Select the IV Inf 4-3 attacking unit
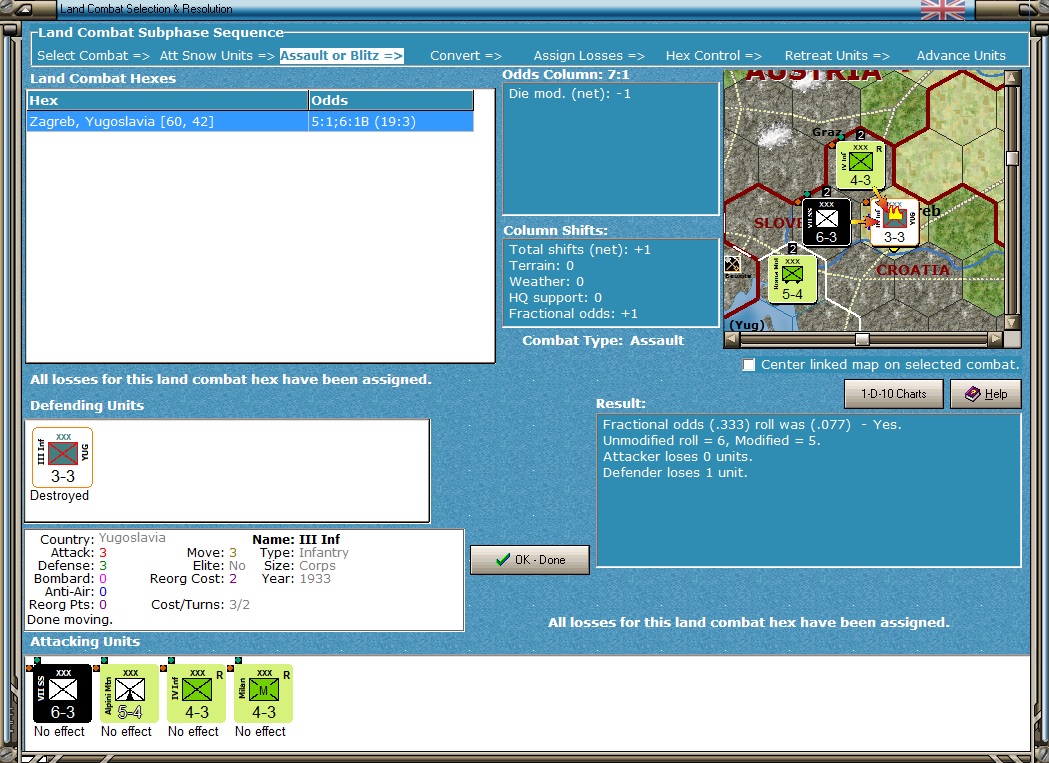Viewport: 1049px width, 763px height. [x=196, y=693]
